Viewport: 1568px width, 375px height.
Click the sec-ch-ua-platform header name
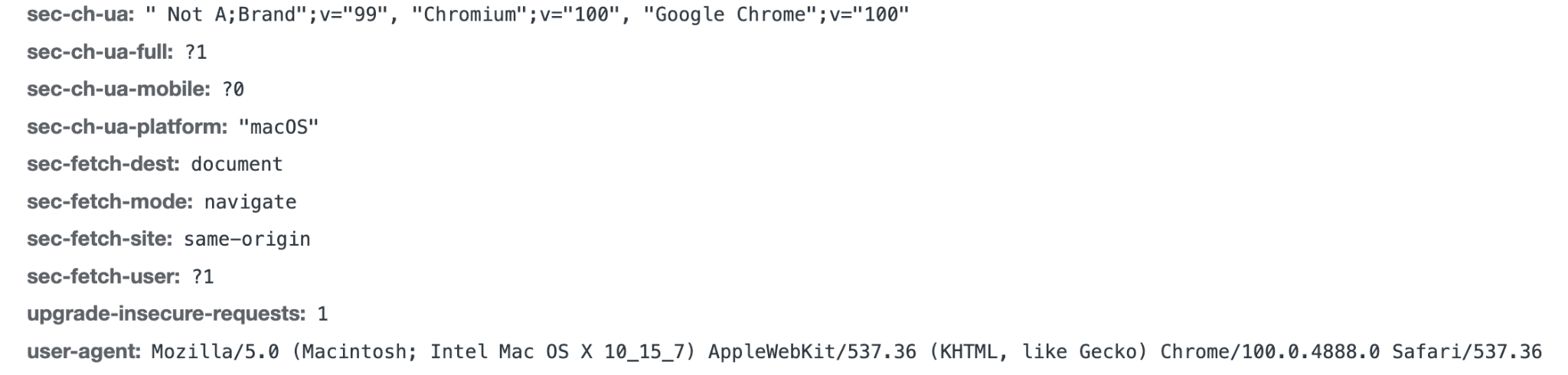click(127, 127)
